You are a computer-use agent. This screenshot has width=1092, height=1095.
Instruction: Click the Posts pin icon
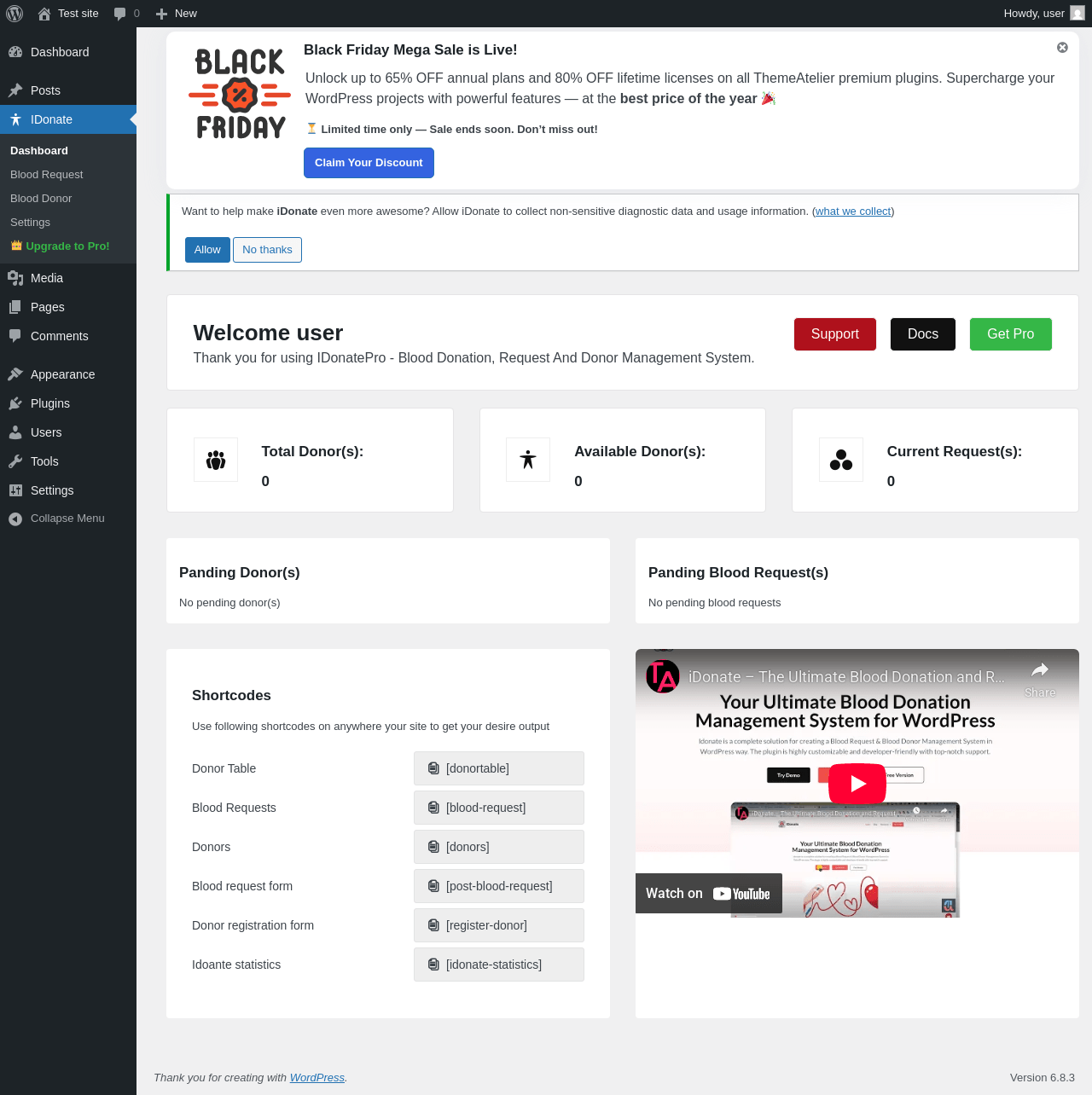pos(15,90)
